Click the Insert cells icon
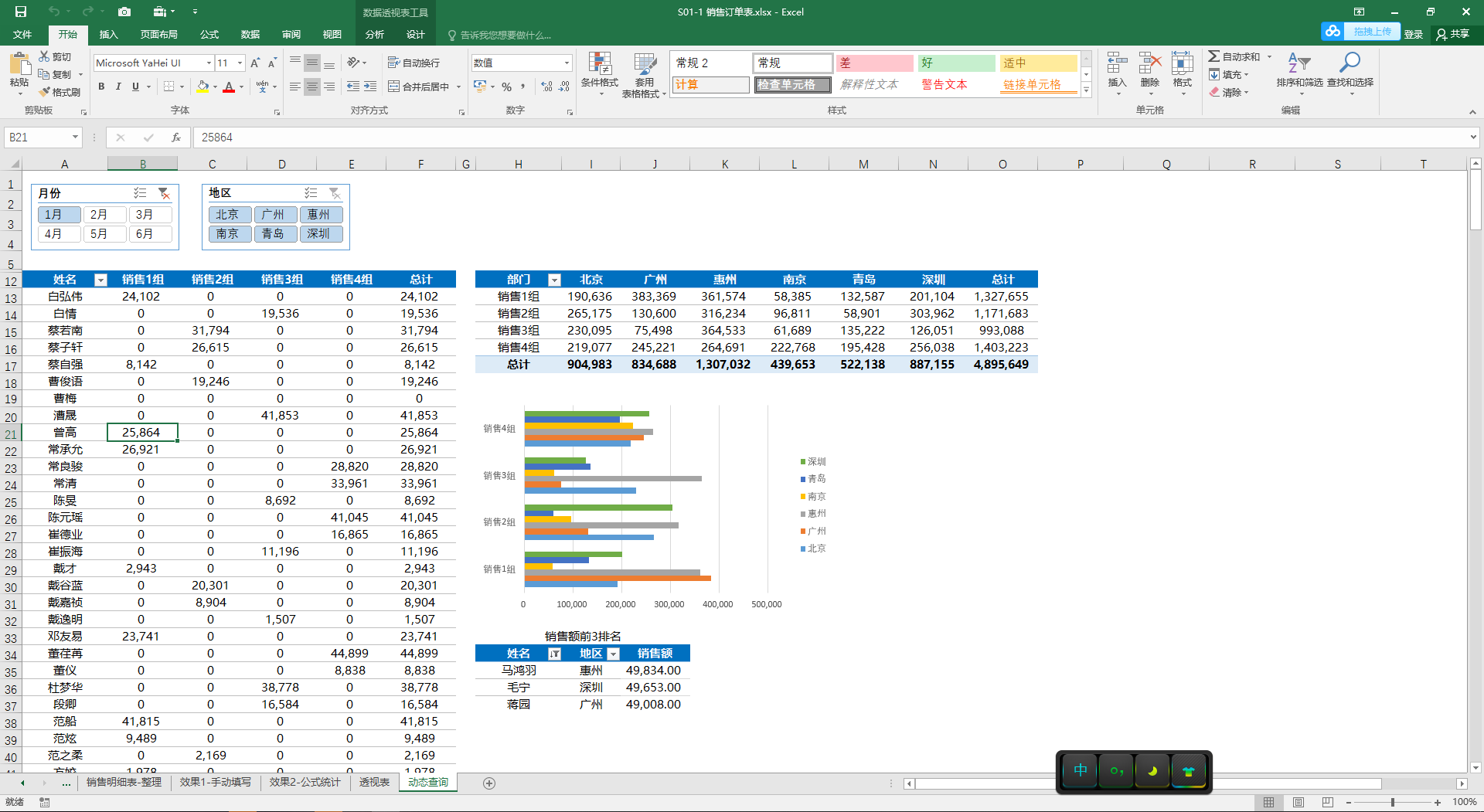1484x812 pixels. (x=1117, y=63)
